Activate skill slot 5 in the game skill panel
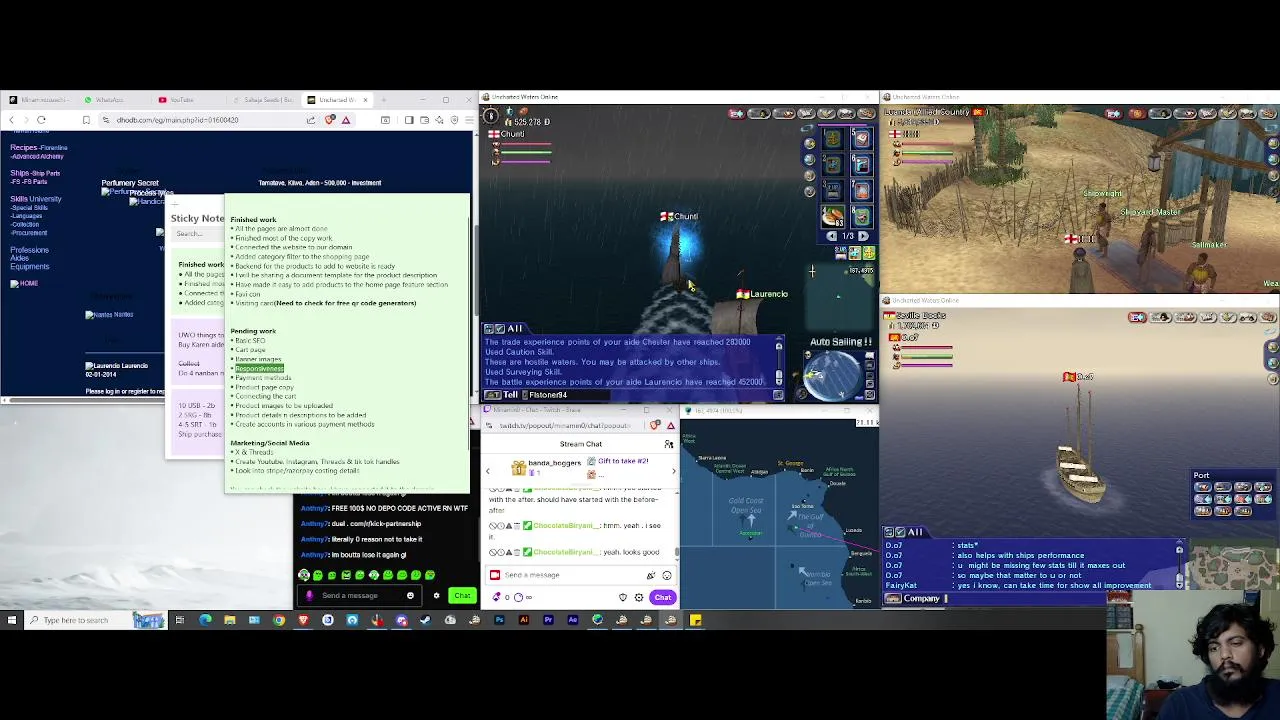The height and width of the screenshot is (720, 1280). [861, 140]
